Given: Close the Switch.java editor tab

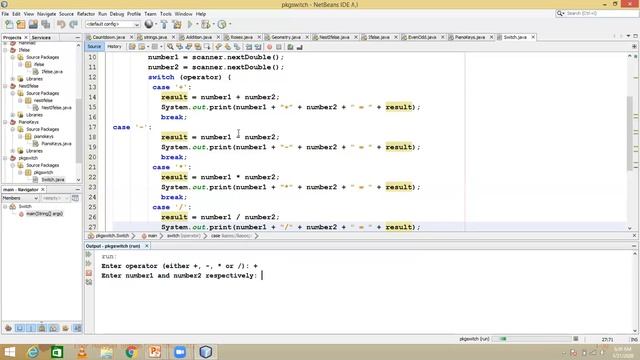Looking at the screenshot, I should [x=533, y=37].
